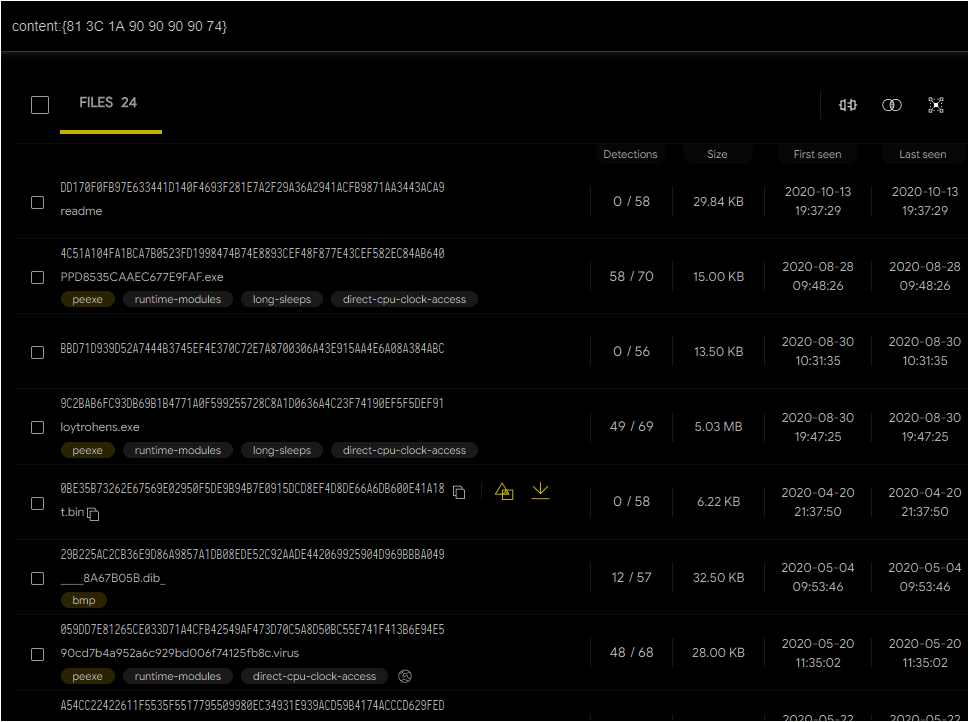Screen dimensions: 969x722
Task: Sort by the Size column
Action: point(717,154)
